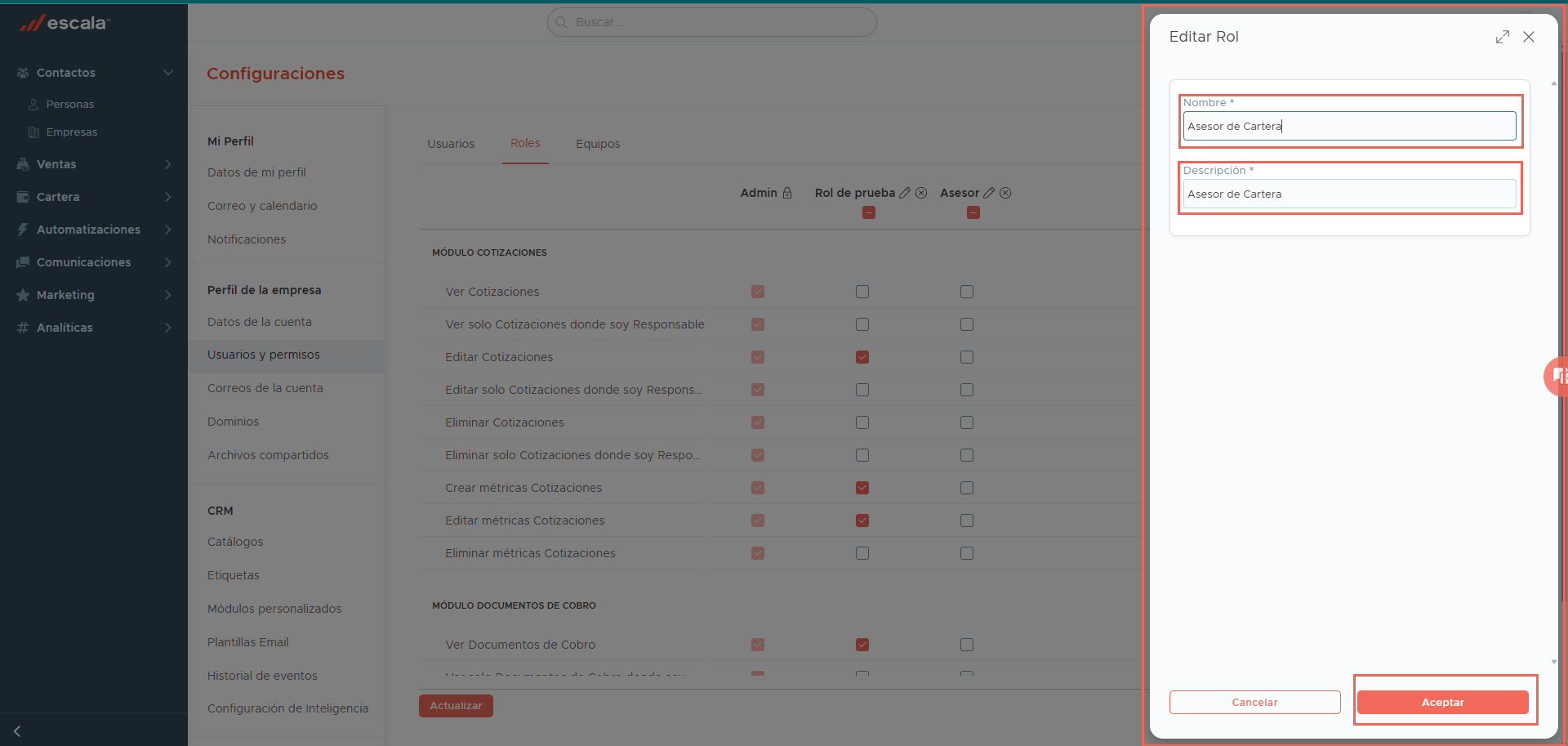Click the Aceptar button
The width and height of the screenshot is (1568, 746).
coord(1442,702)
